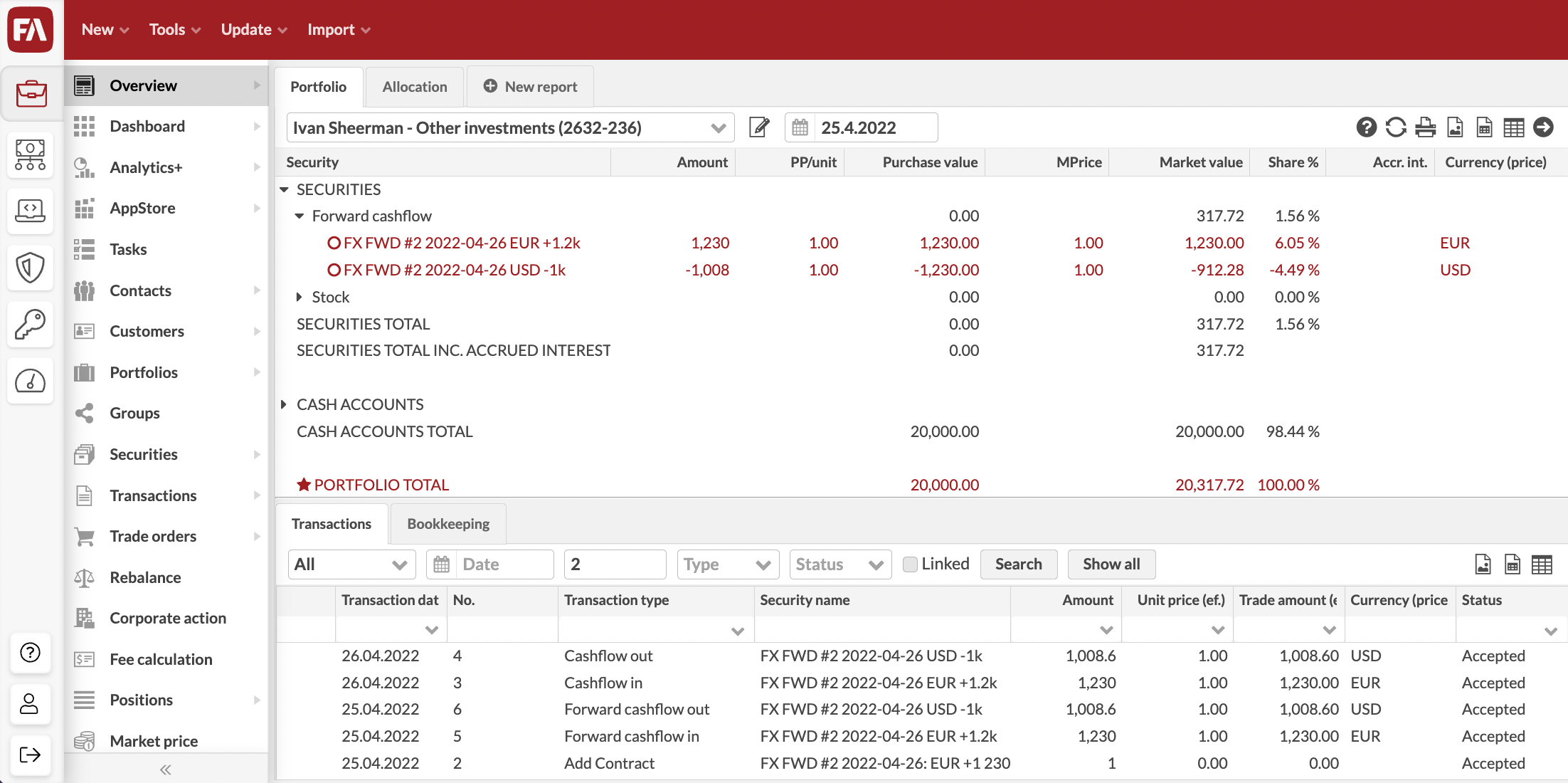Expand the Stock group
1568x783 pixels.
pos(300,297)
